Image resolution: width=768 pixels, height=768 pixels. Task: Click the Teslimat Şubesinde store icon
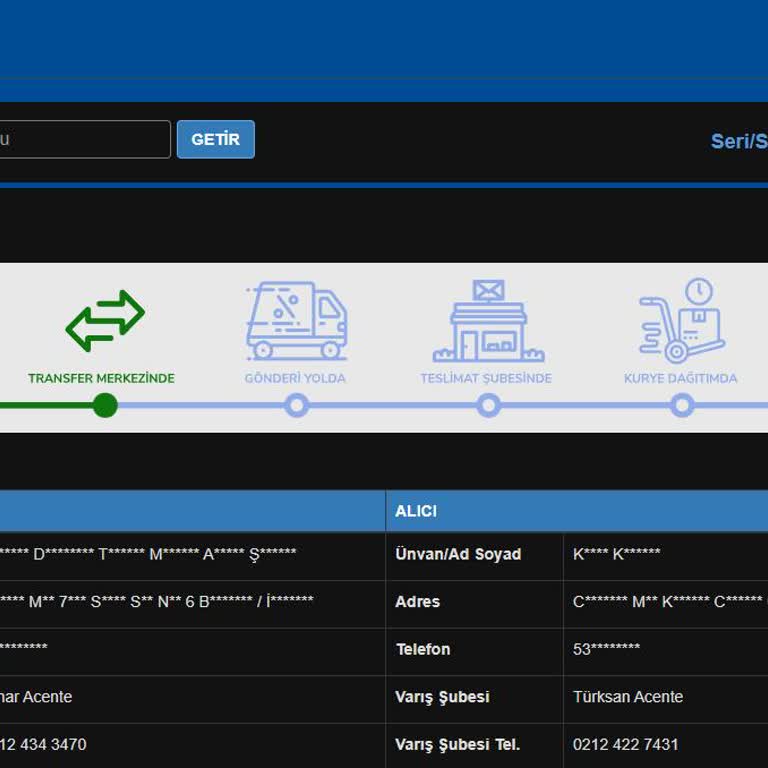(x=488, y=321)
